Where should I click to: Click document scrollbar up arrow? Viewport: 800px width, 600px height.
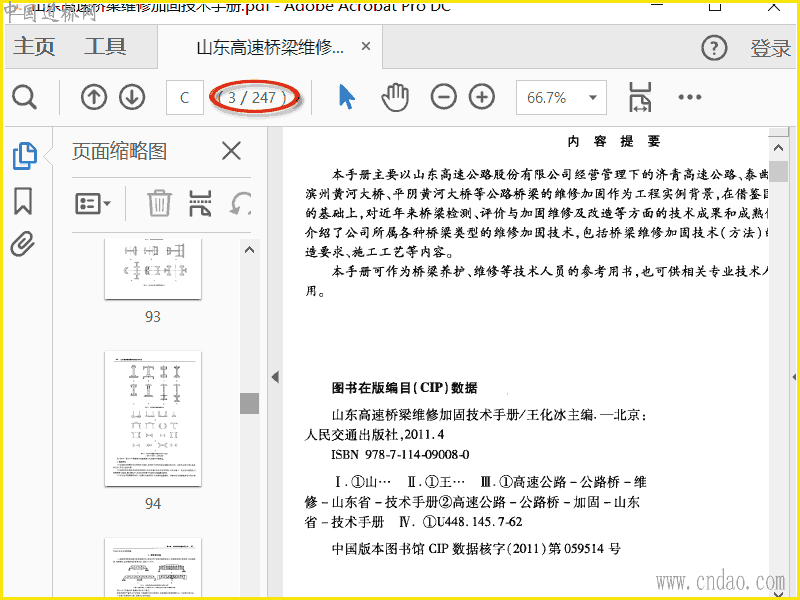point(778,148)
